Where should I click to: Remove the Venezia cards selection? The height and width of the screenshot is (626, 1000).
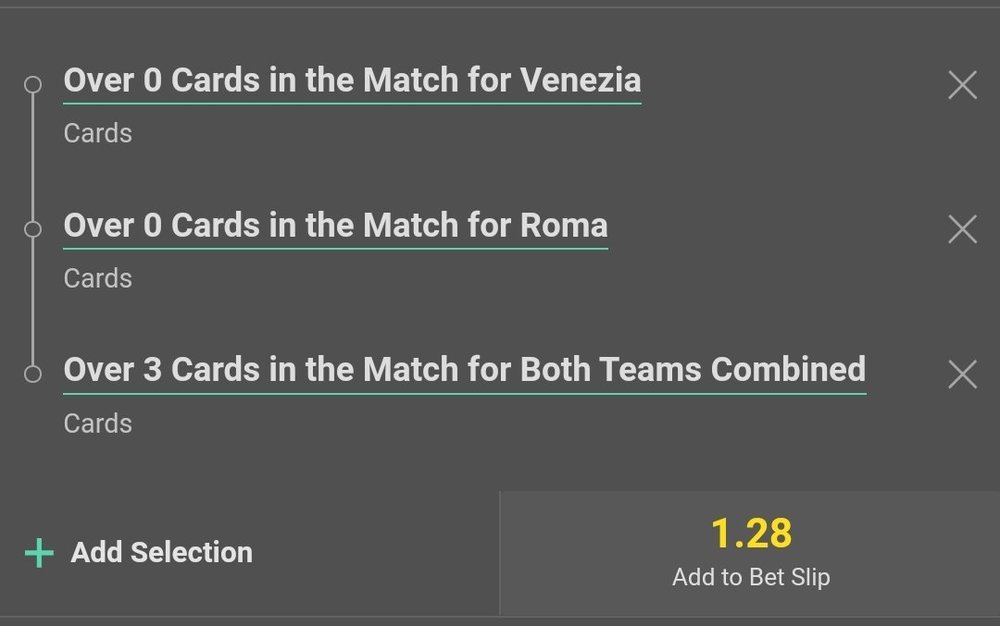[x=962, y=85]
